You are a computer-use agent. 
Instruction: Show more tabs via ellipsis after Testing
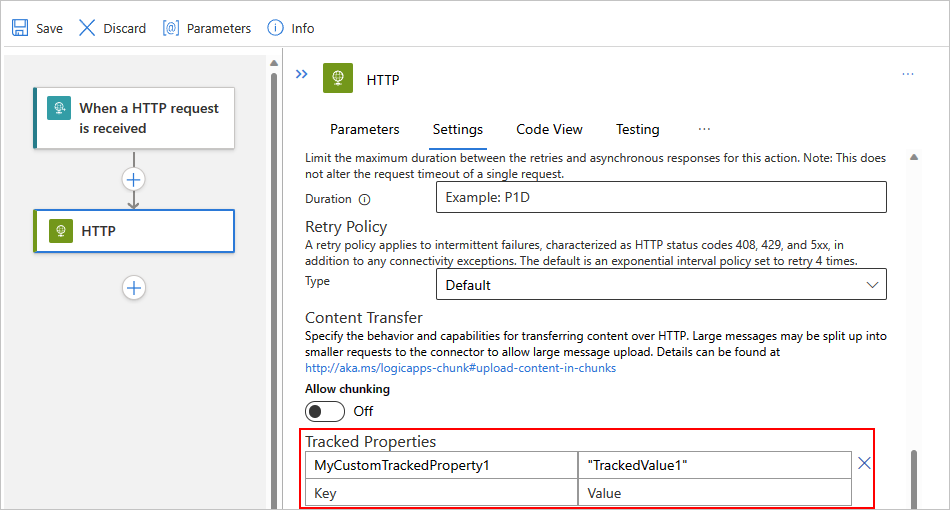(704, 129)
